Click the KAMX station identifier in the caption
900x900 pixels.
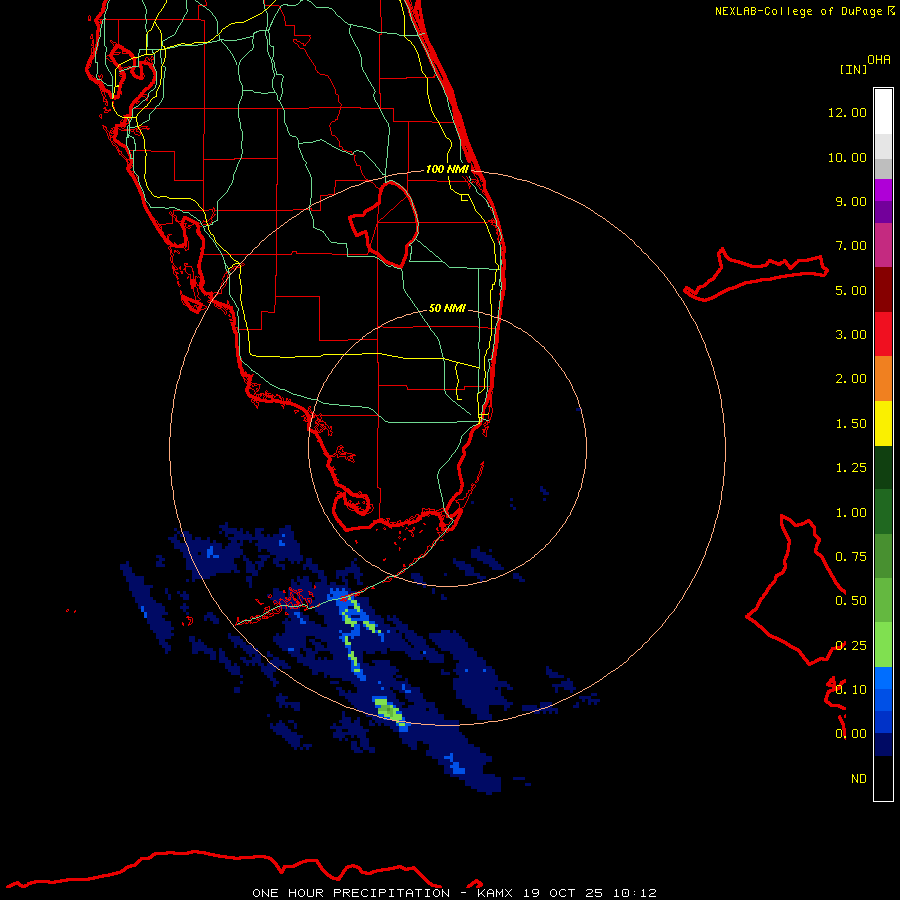[x=495, y=893]
